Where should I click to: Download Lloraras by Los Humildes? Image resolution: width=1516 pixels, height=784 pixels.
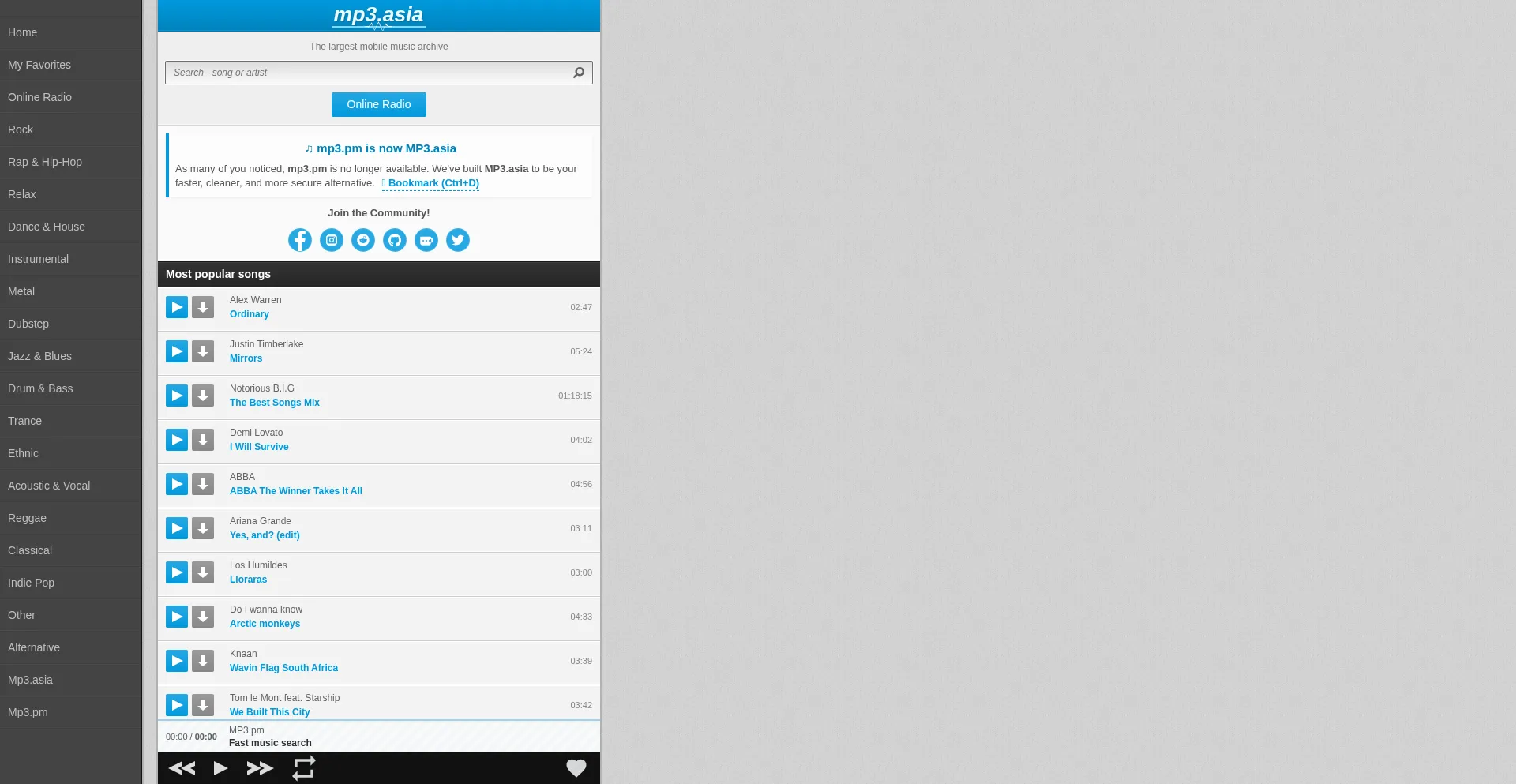point(203,572)
